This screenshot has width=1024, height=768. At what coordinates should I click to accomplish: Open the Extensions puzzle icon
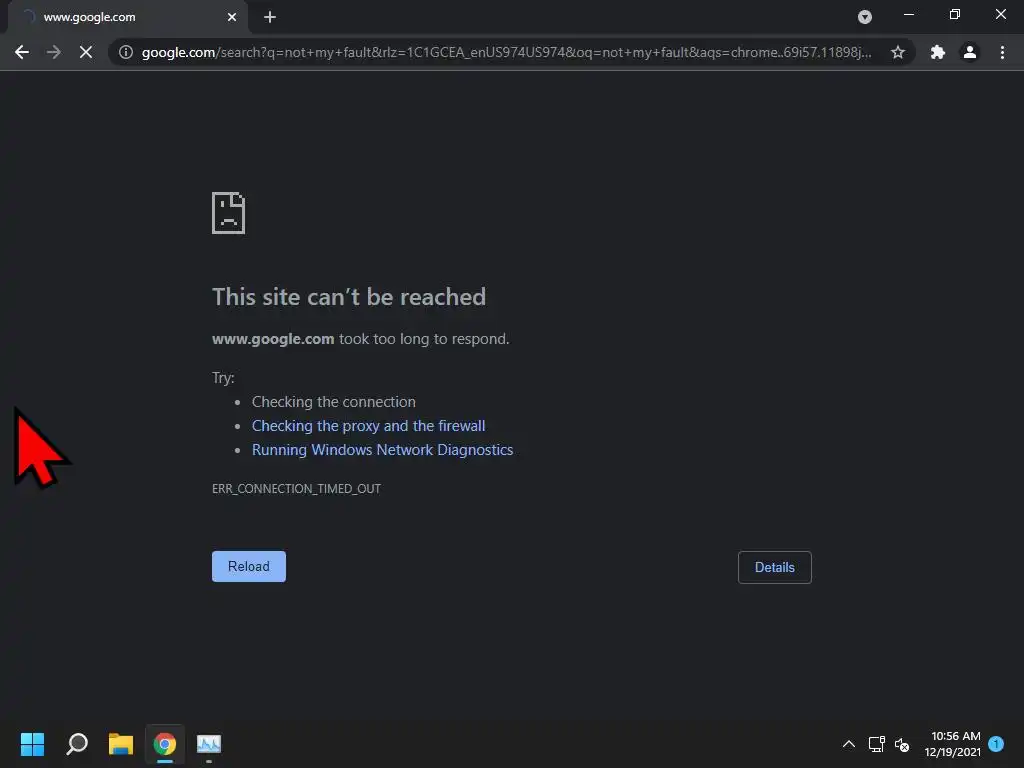point(938,52)
